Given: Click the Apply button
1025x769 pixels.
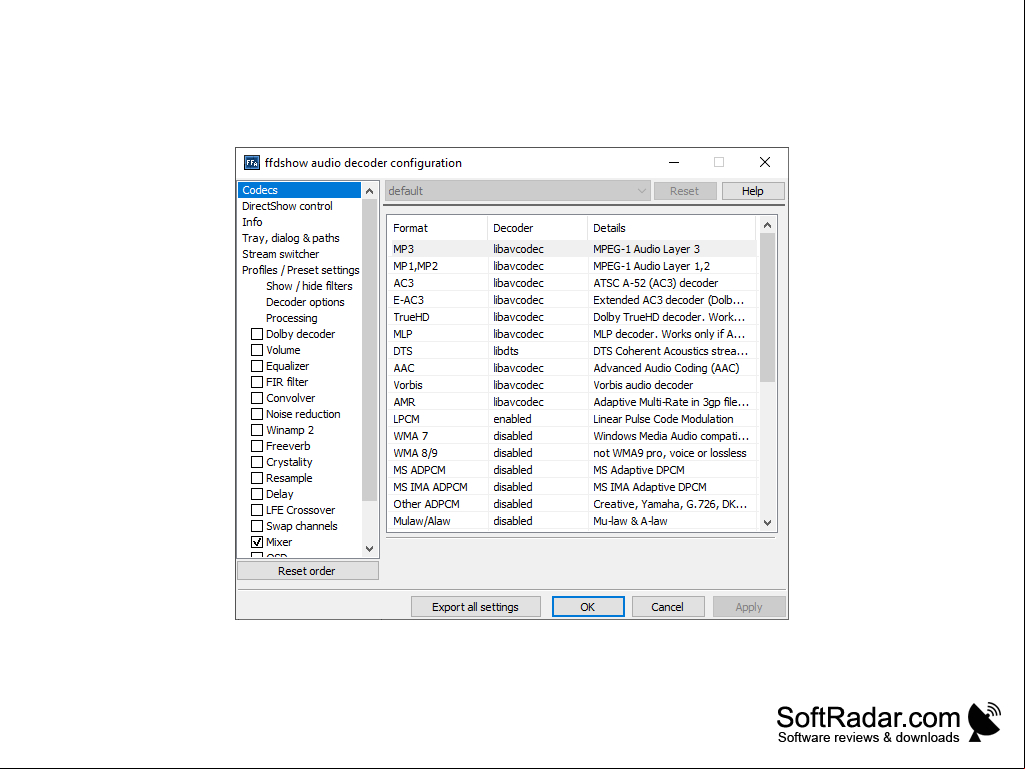Looking at the screenshot, I should click(748, 607).
